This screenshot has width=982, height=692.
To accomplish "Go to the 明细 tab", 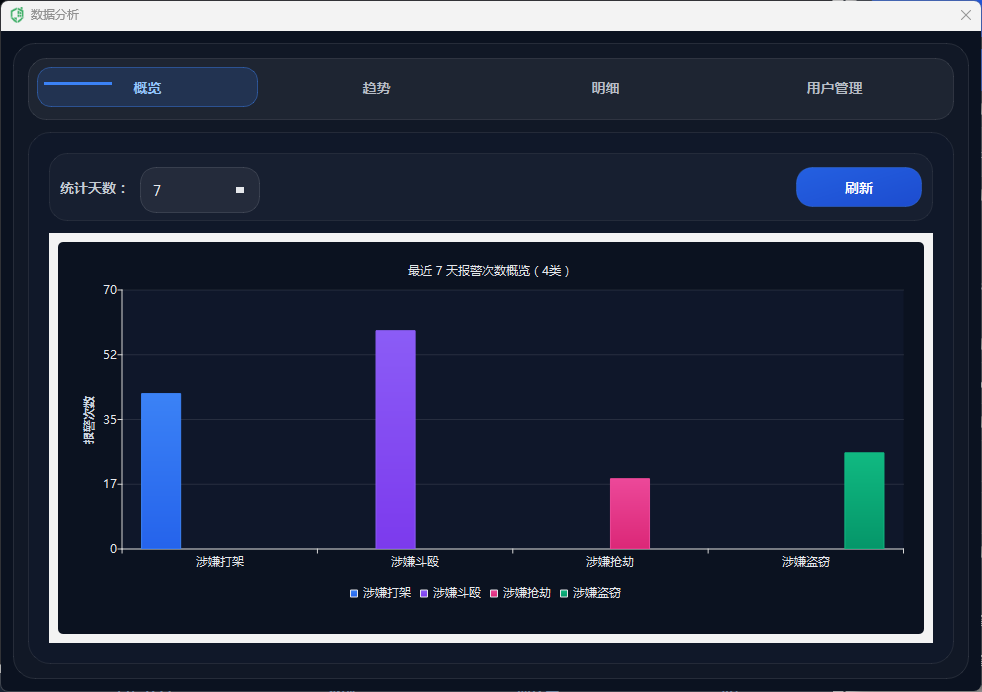I will [x=605, y=88].
